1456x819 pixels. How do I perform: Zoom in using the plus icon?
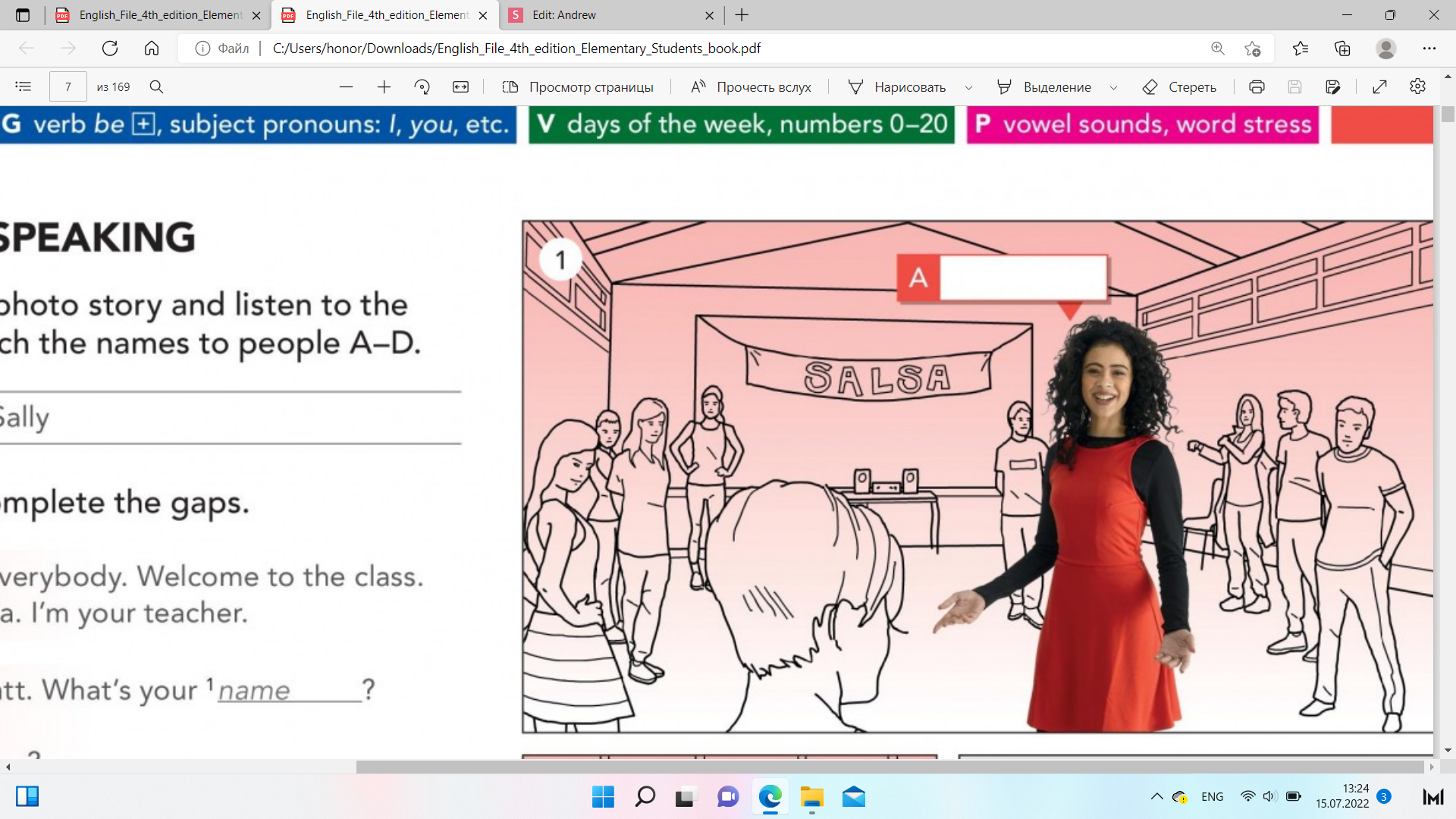[x=384, y=86]
